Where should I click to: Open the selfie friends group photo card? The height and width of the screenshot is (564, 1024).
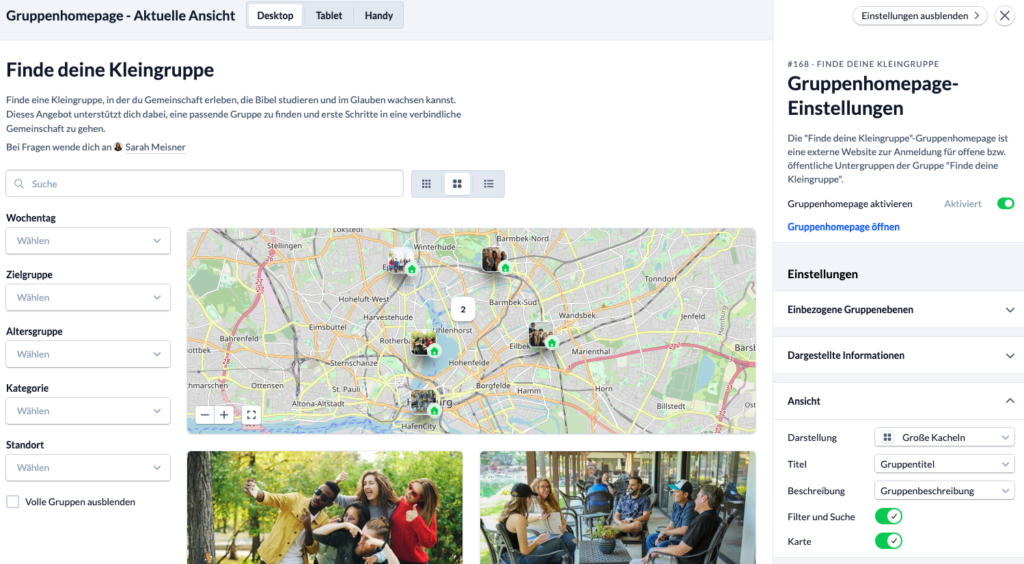pos(325,507)
